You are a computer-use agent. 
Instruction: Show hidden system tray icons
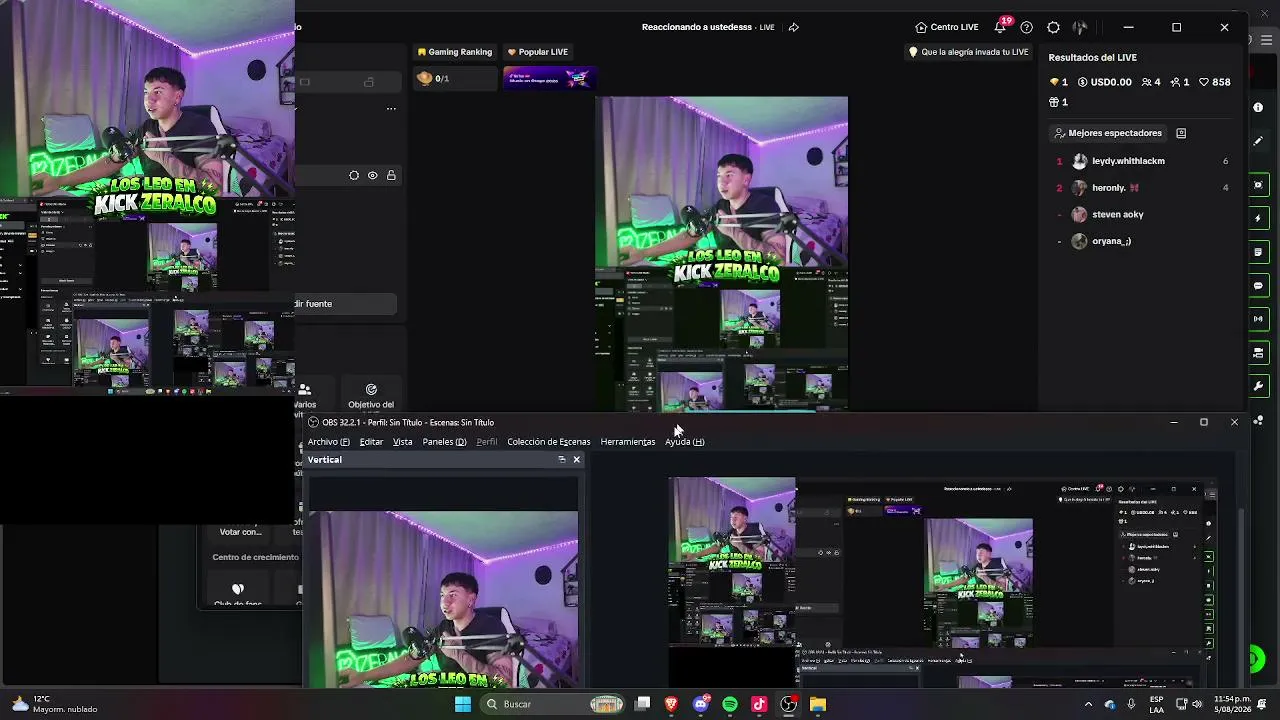(x=1088, y=704)
